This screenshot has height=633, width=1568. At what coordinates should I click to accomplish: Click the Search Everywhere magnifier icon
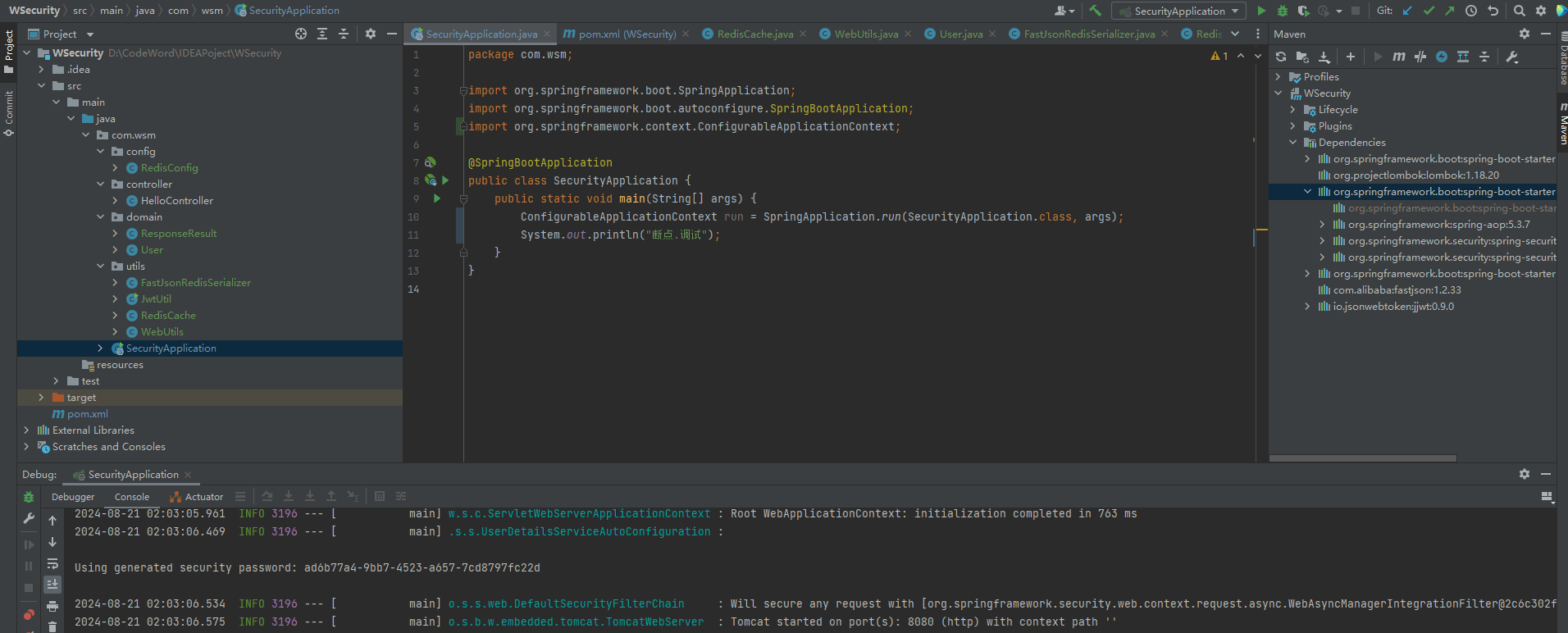[x=1519, y=11]
